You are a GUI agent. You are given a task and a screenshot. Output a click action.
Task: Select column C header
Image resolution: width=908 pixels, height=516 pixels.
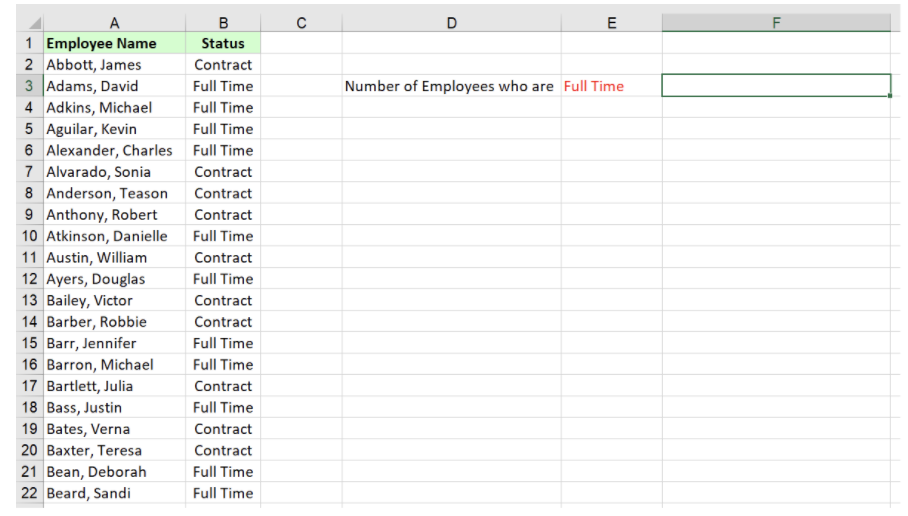301,23
